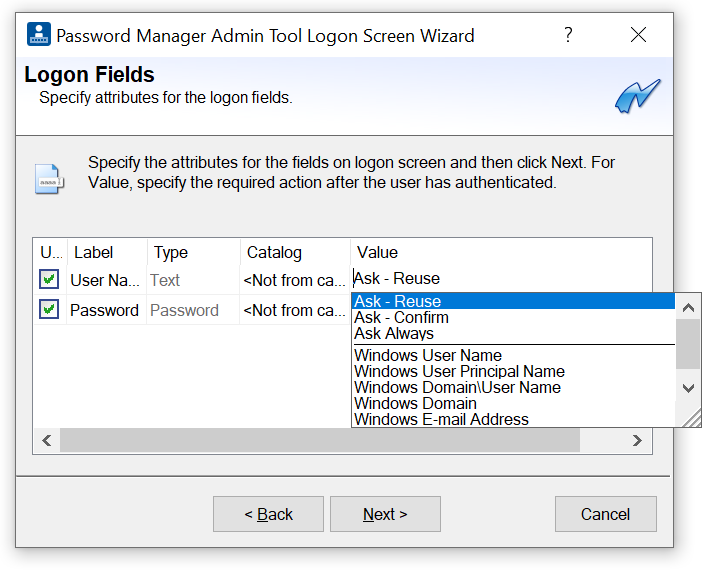The width and height of the screenshot is (724, 577).
Task: Click the logon fields document icon
Action: 48,180
